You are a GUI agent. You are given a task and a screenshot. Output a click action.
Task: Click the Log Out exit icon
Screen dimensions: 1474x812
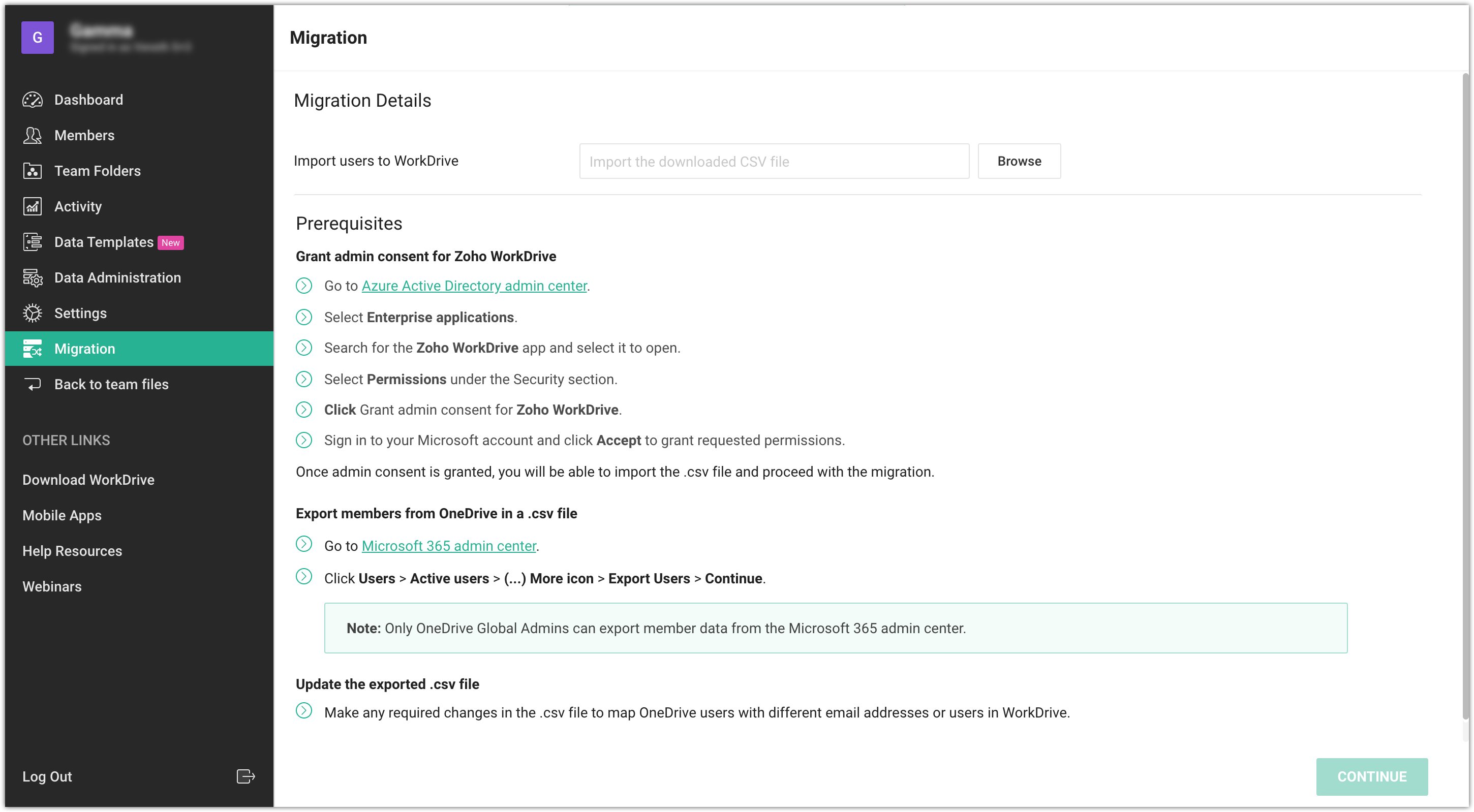coord(245,776)
